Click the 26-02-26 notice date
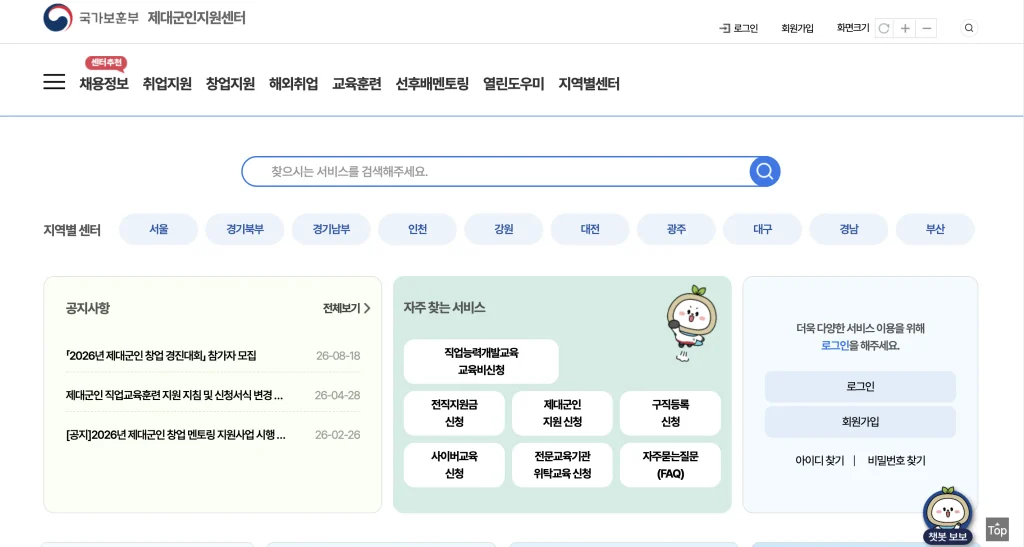1024x547 pixels. coord(338,435)
